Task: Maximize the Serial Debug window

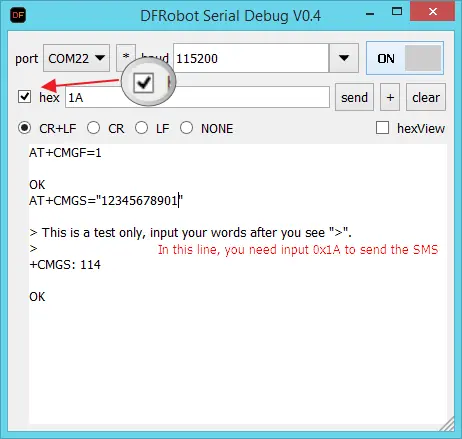Action: pos(397,12)
